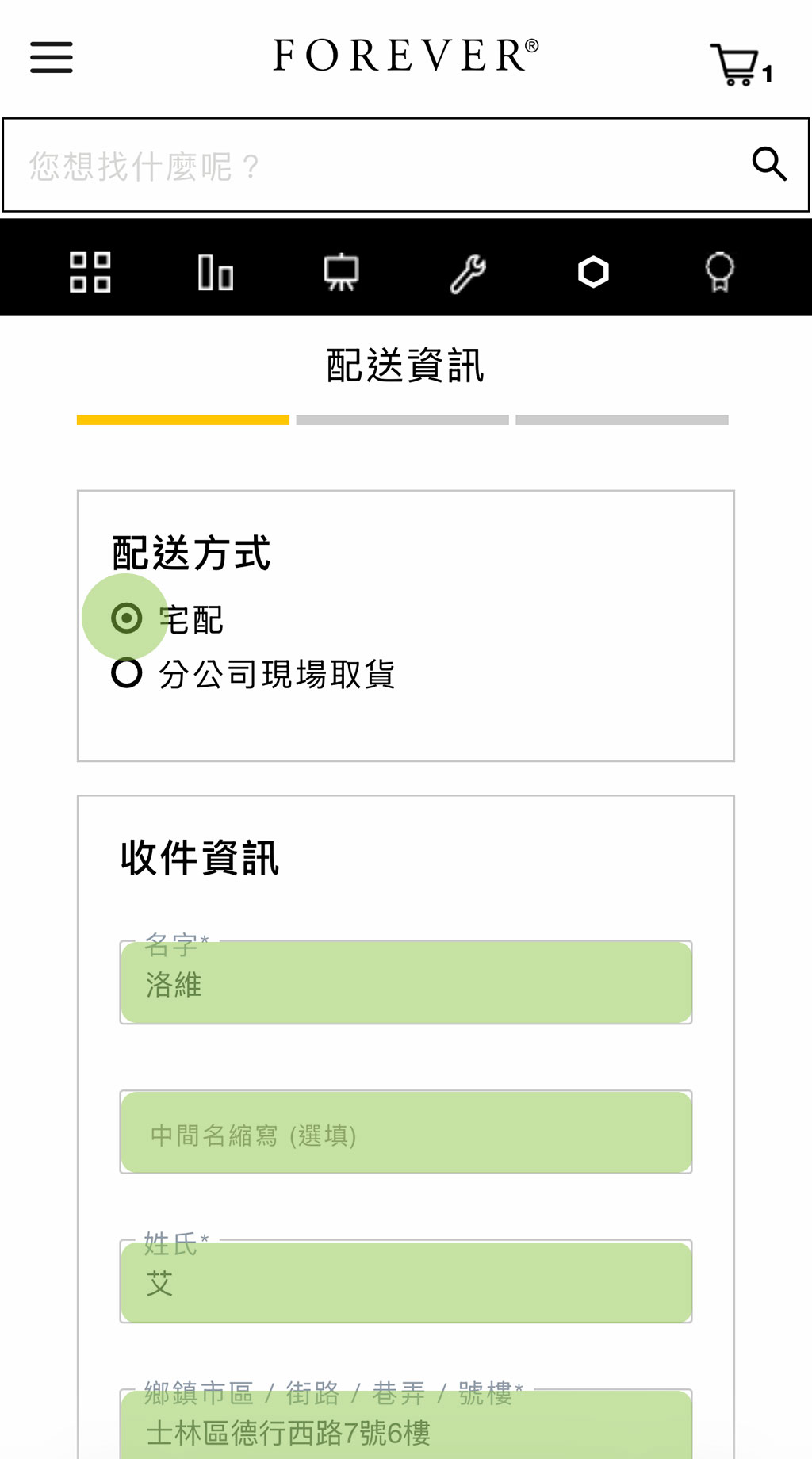Click the 姓氏 field containing 艾
This screenshot has width=812, height=1459.
(406, 1281)
